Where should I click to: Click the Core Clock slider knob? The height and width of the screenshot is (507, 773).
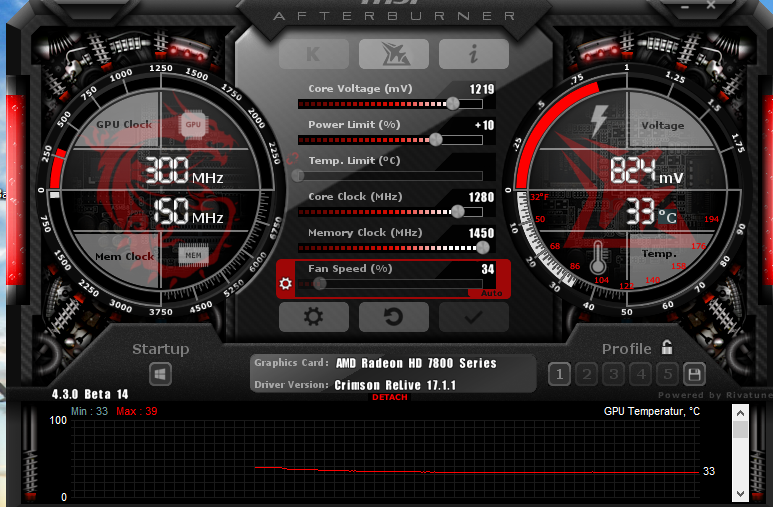pos(457,212)
